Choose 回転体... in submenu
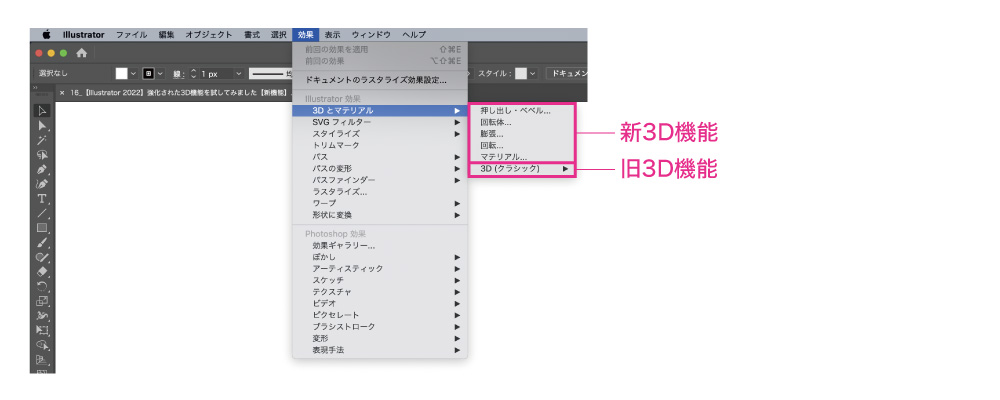Screen dimensions: 1000x400 (522, 122)
